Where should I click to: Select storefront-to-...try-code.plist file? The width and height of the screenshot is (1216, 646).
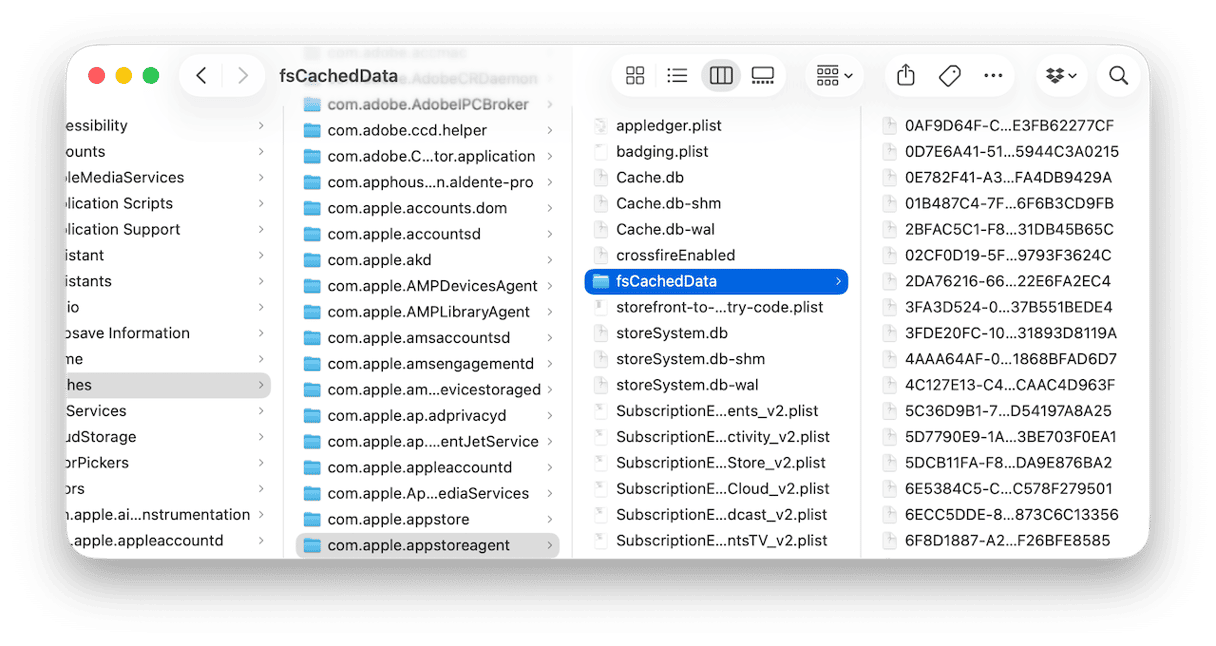tap(716, 308)
